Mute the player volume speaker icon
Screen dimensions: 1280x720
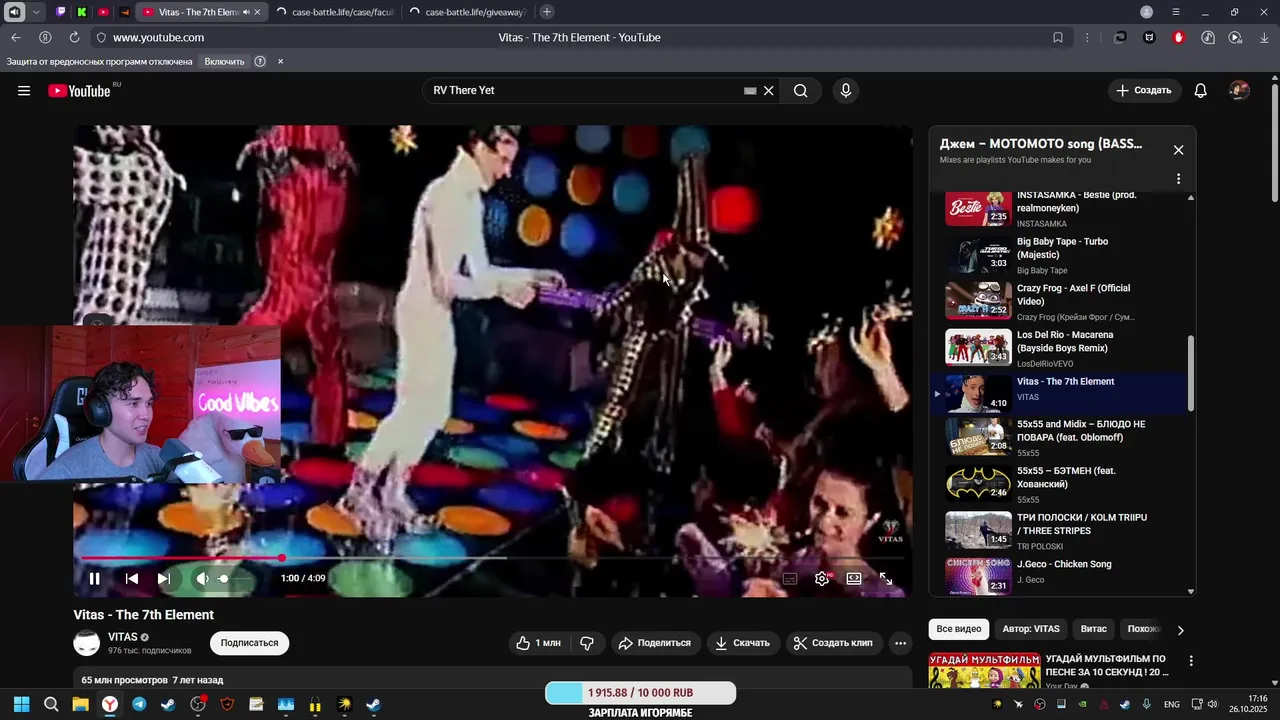202,578
